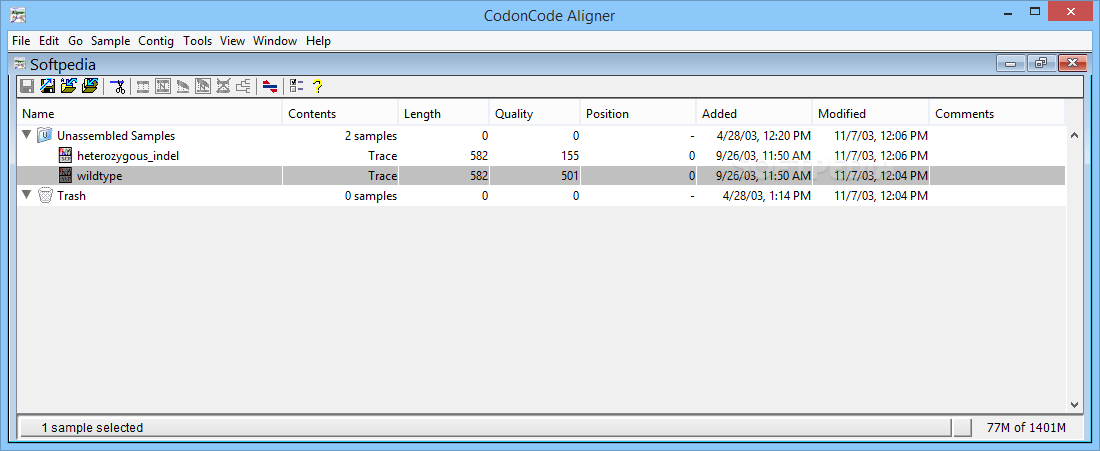Open the File menu
Screen dimensions: 1100x451
point(21,41)
